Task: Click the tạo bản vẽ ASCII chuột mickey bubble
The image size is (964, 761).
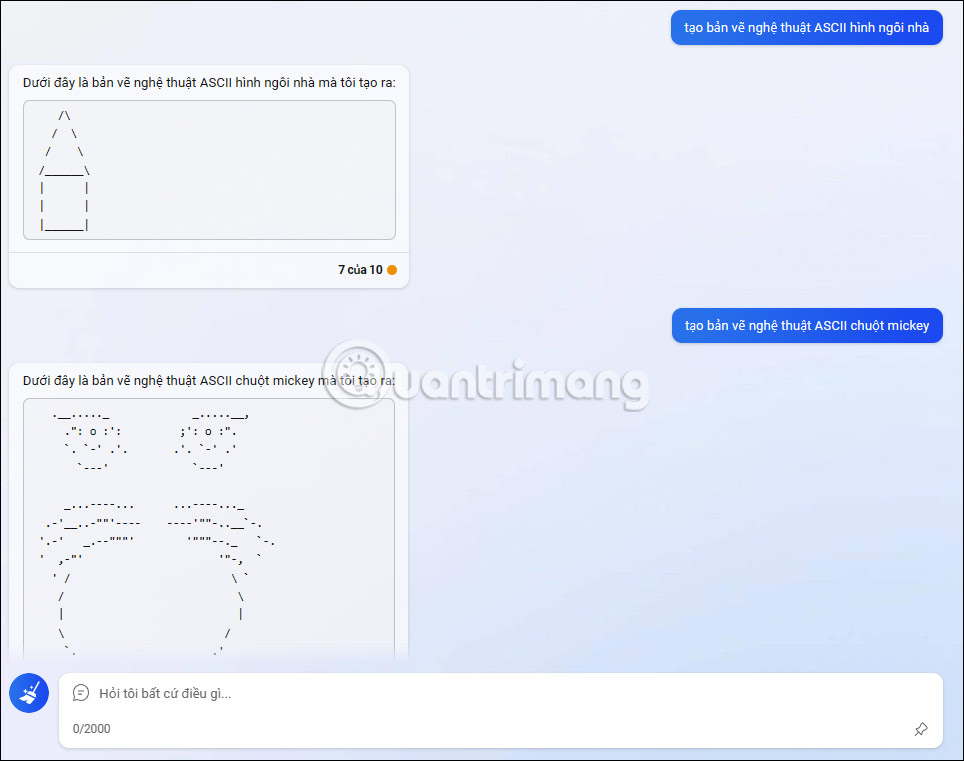Action: point(806,325)
